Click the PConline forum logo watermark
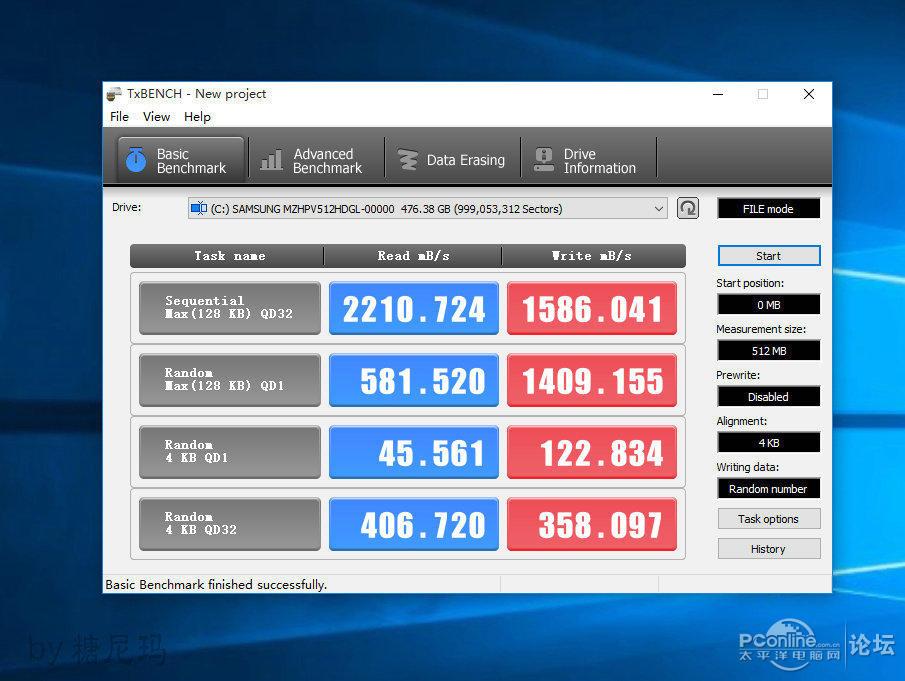Image resolution: width=905 pixels, height=681 pixels. click(792, 644)
